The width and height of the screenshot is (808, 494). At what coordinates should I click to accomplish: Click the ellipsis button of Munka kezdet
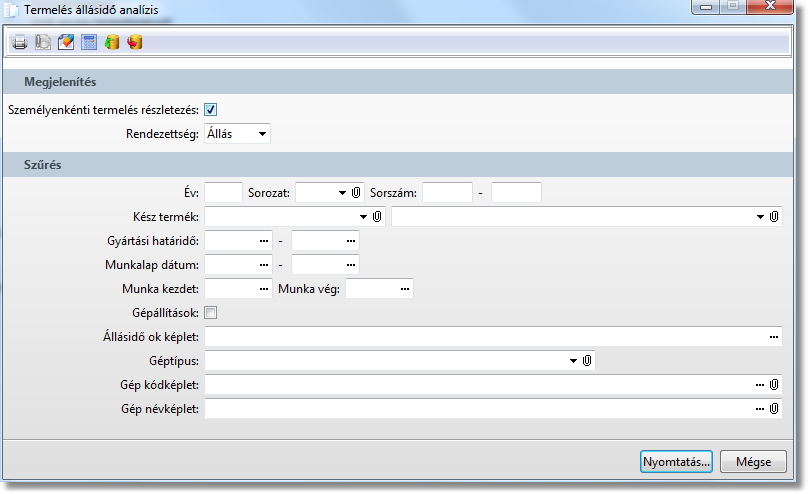264,289
